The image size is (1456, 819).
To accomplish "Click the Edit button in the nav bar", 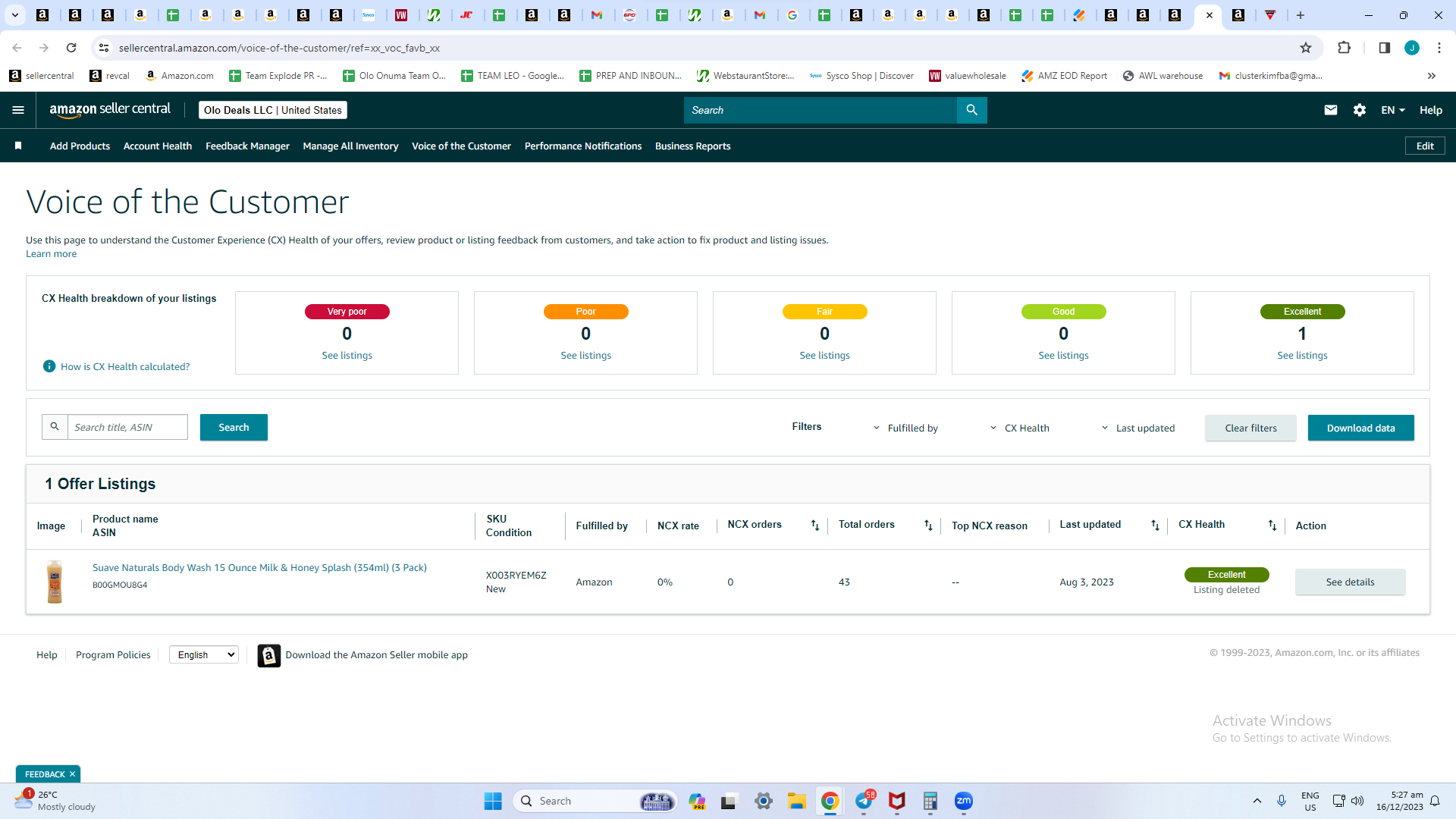I will click(1425, 146).
